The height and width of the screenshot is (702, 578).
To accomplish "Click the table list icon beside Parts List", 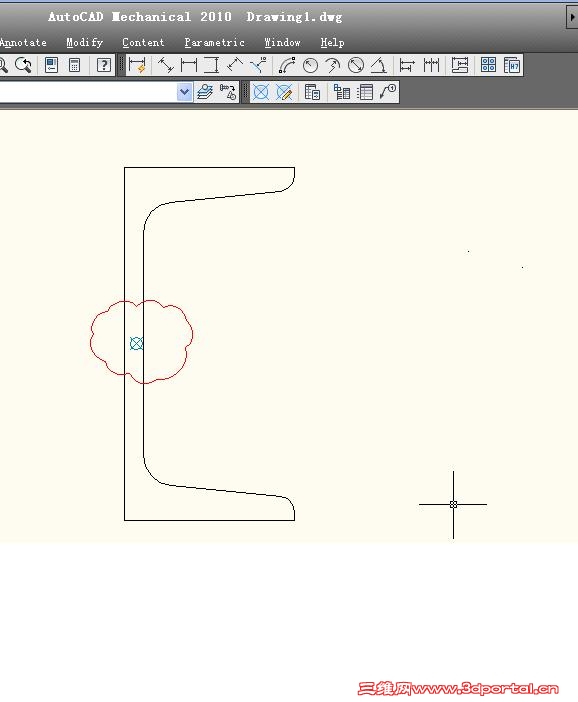I will (365, 93).
